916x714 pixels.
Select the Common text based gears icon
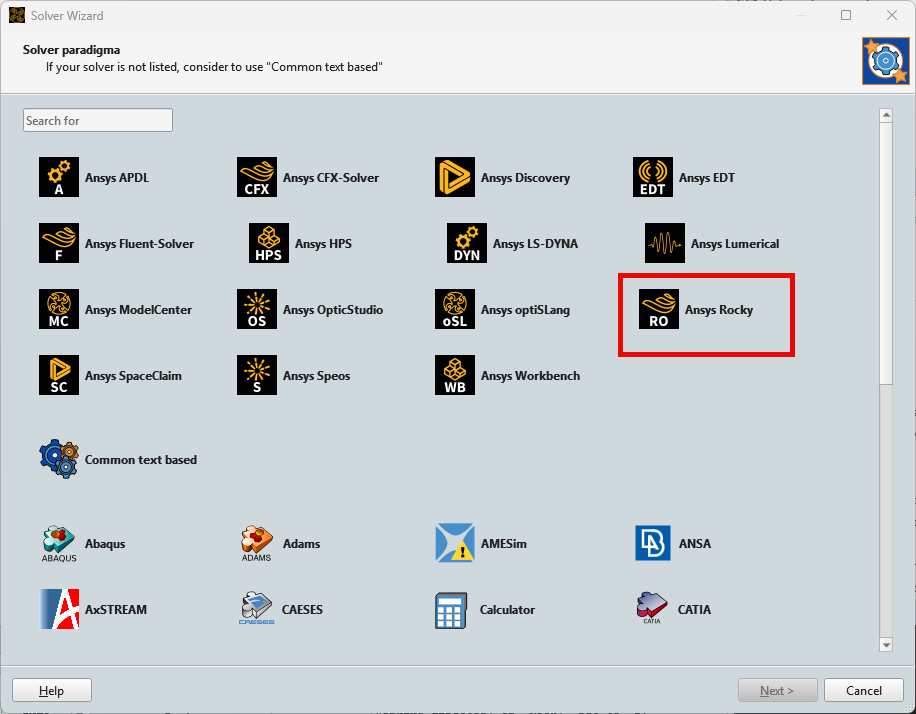pos(59,459)
